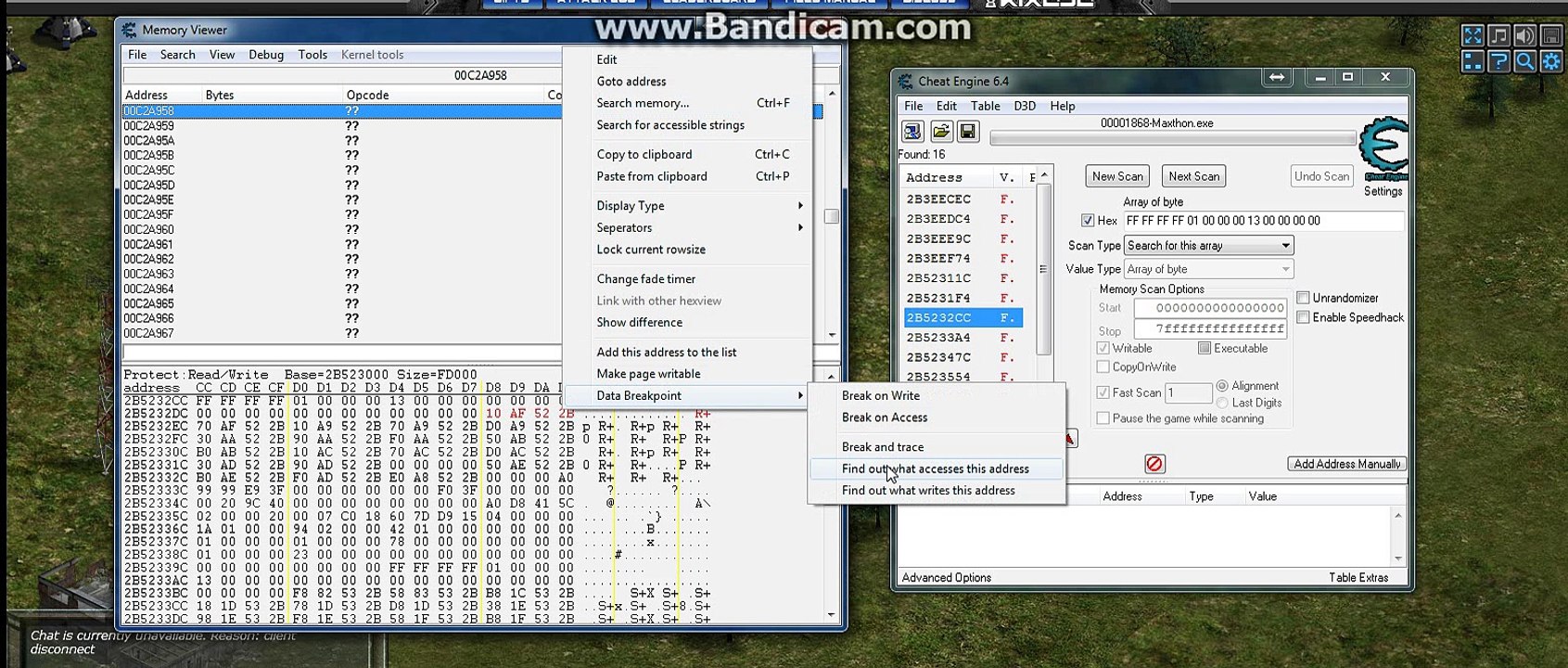Toggle the Fast Scan checkbox
The height and width of the screenshot is (668, 1568).
(x=1103, y=392)
